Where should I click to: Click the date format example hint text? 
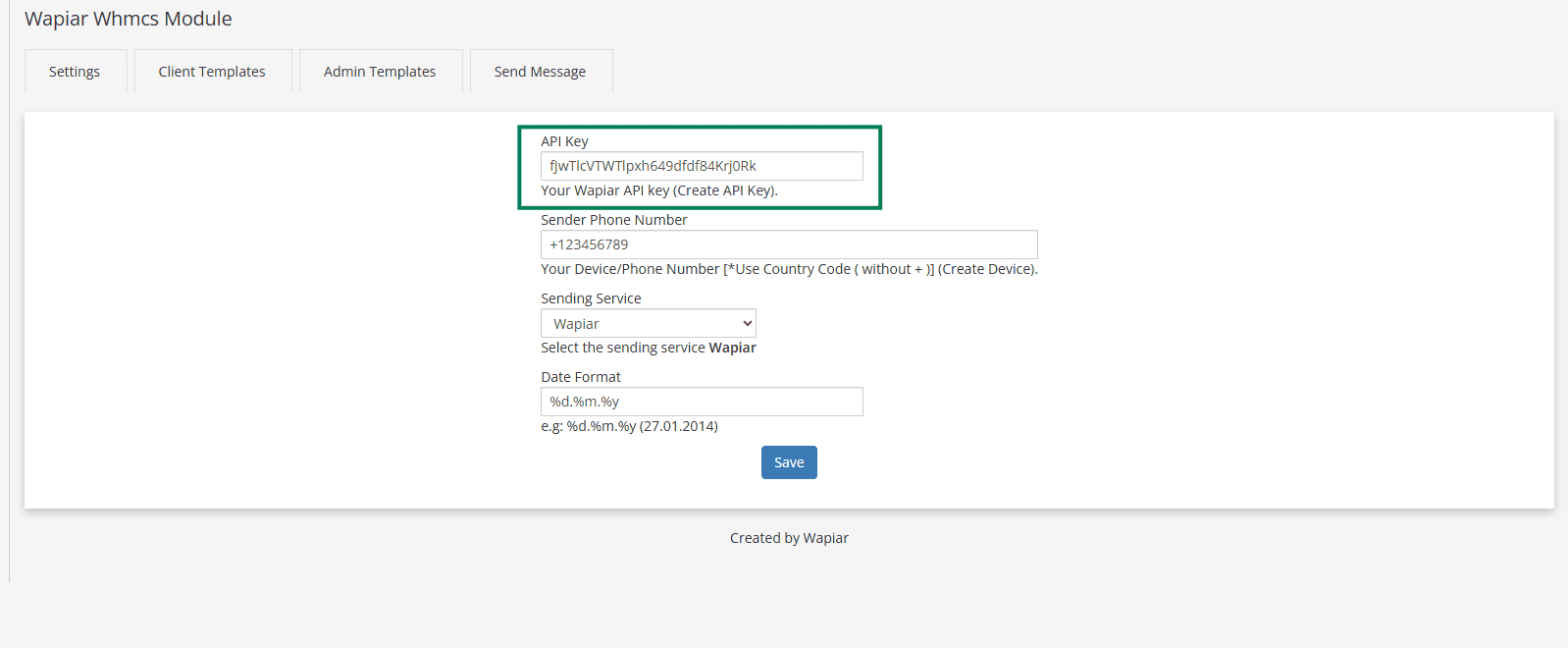coord(629,426)
